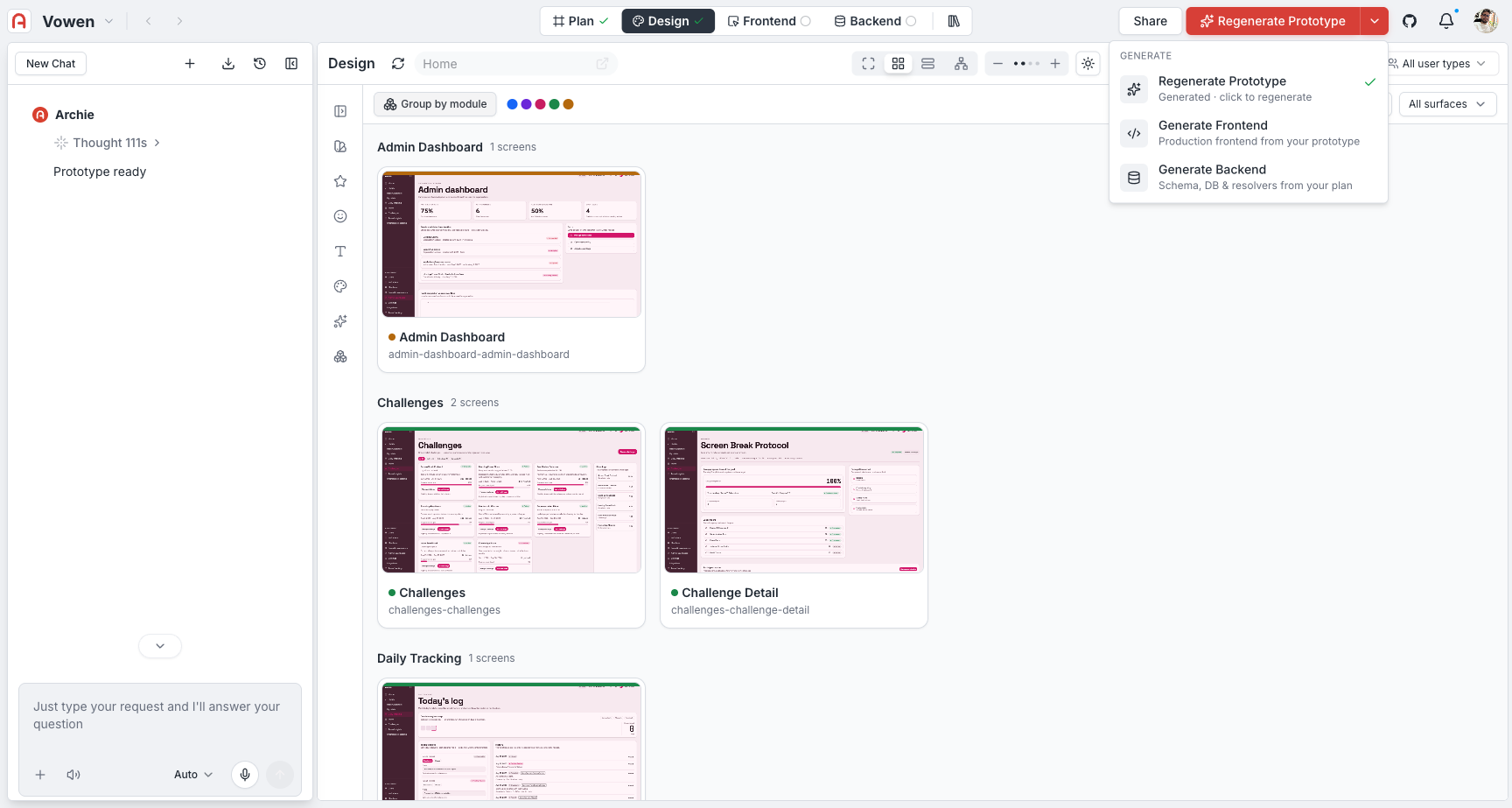This screenshot has height=808, width=1512.
Task: Click the Vowen logo icon
Action: coord(19,21)
